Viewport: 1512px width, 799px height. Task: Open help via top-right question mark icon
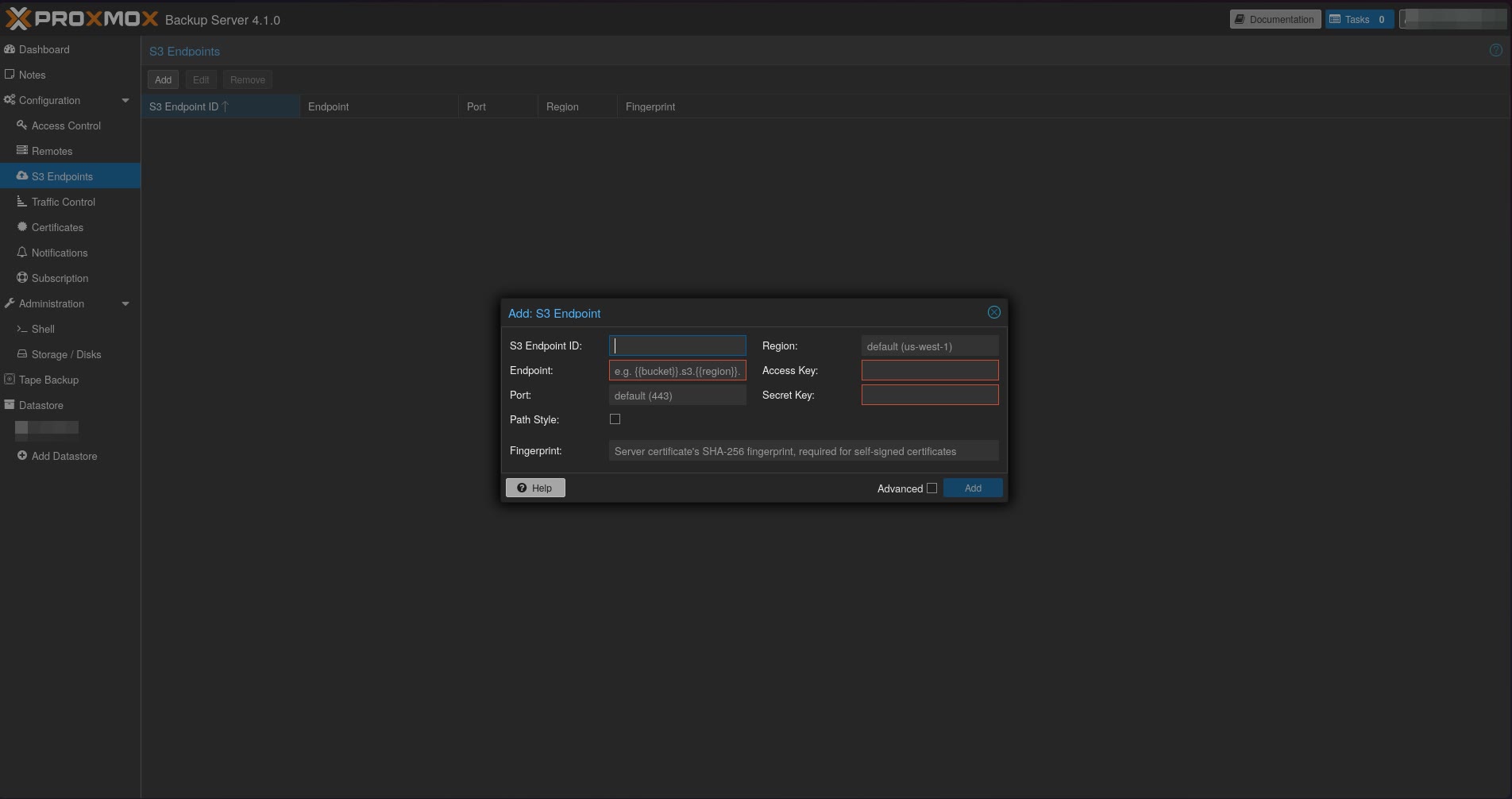tap(1495, 49)
